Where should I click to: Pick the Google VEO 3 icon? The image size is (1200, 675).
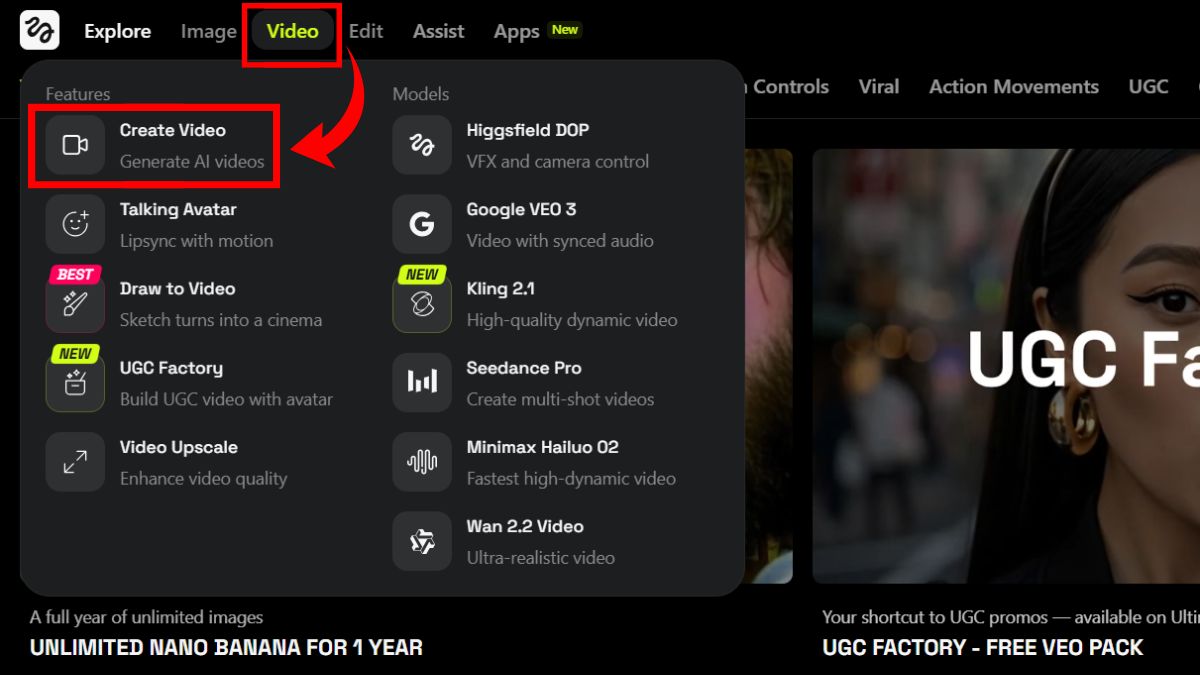422,224
